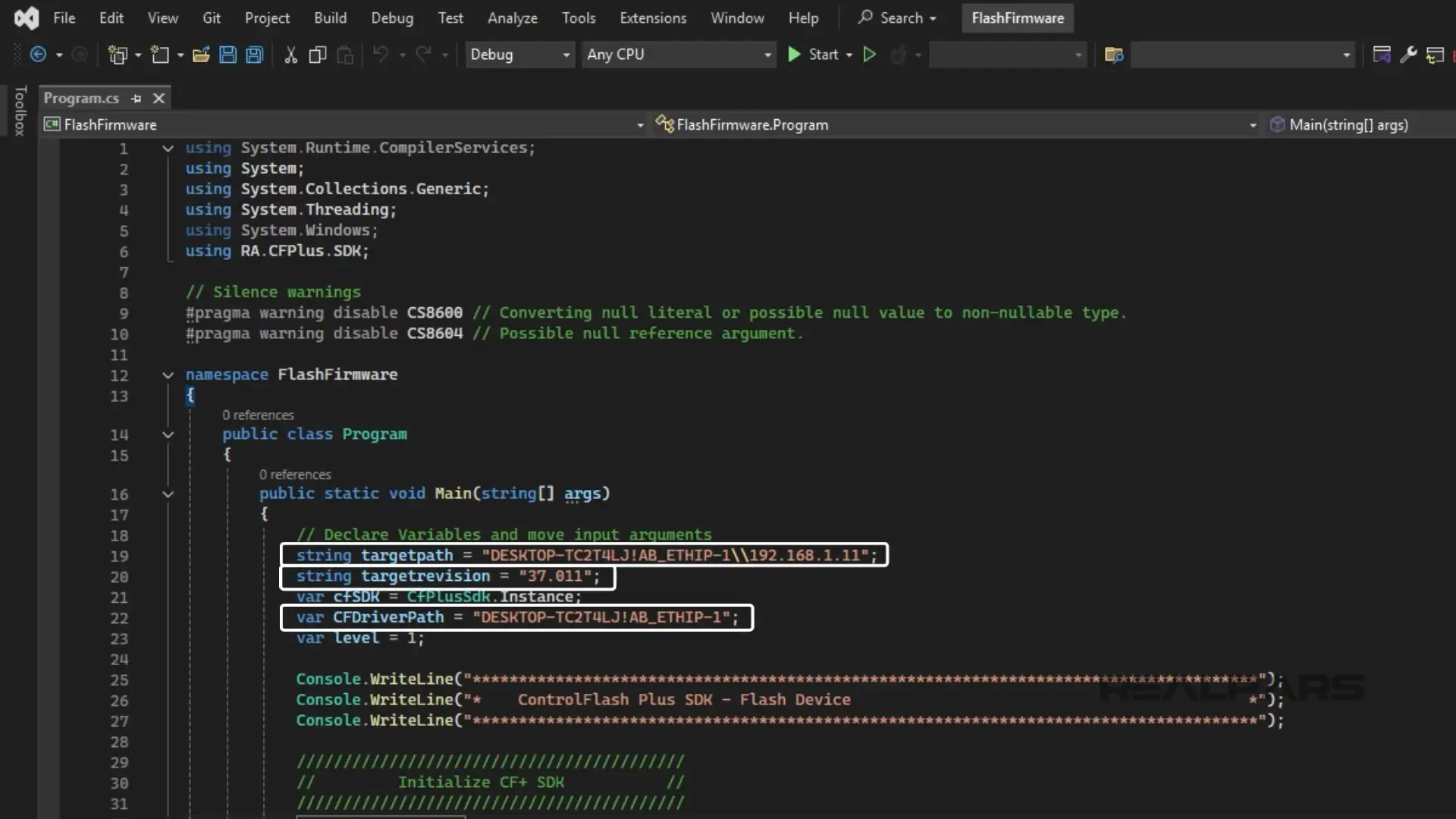
Task: Open the Extensions menu
Action: point(653,17)
